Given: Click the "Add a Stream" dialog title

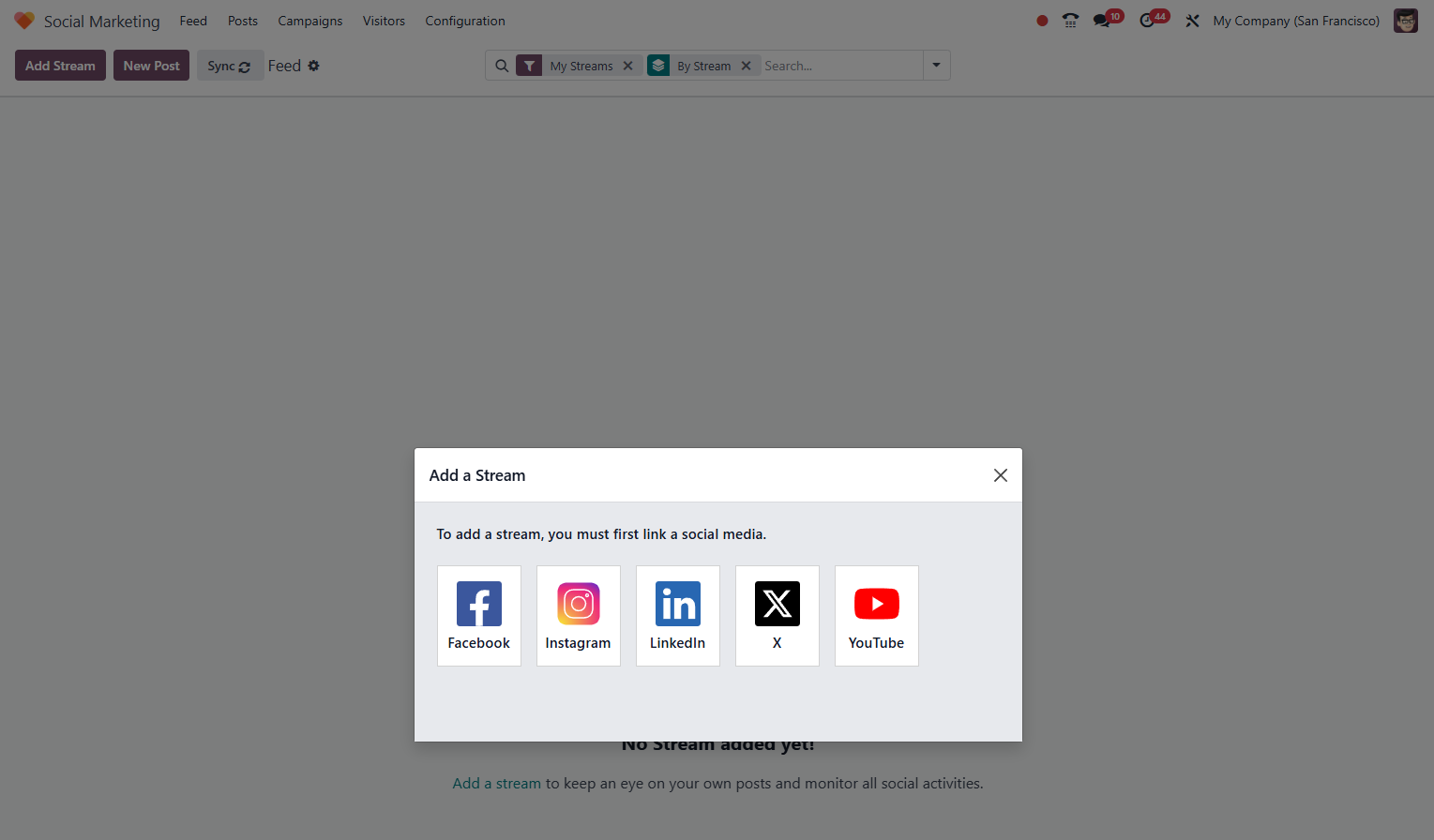Looking at the screenshot, I should pos(477,475).
